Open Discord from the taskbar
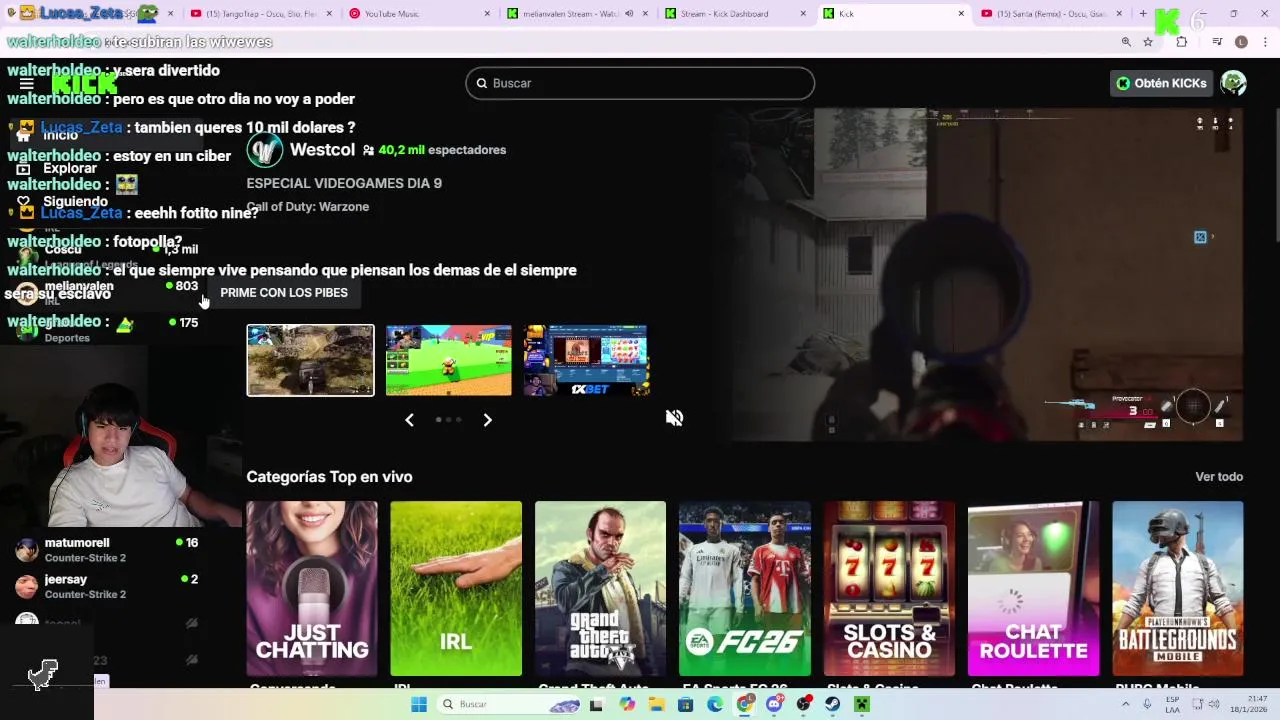 [x=774, y=704]
